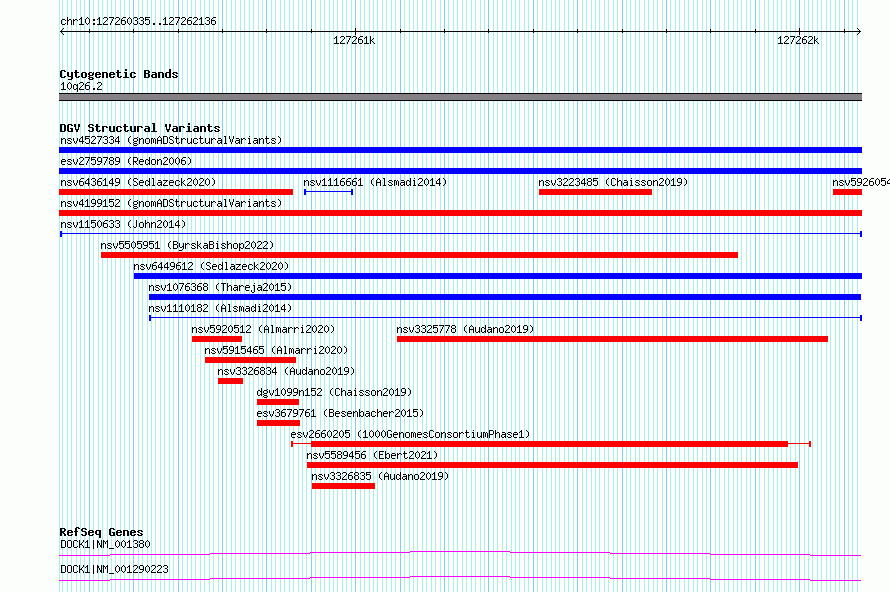The image size is (890, 592).
Task: Click the nsv1116661 thin blue interval bar
Action: [329, 192]
